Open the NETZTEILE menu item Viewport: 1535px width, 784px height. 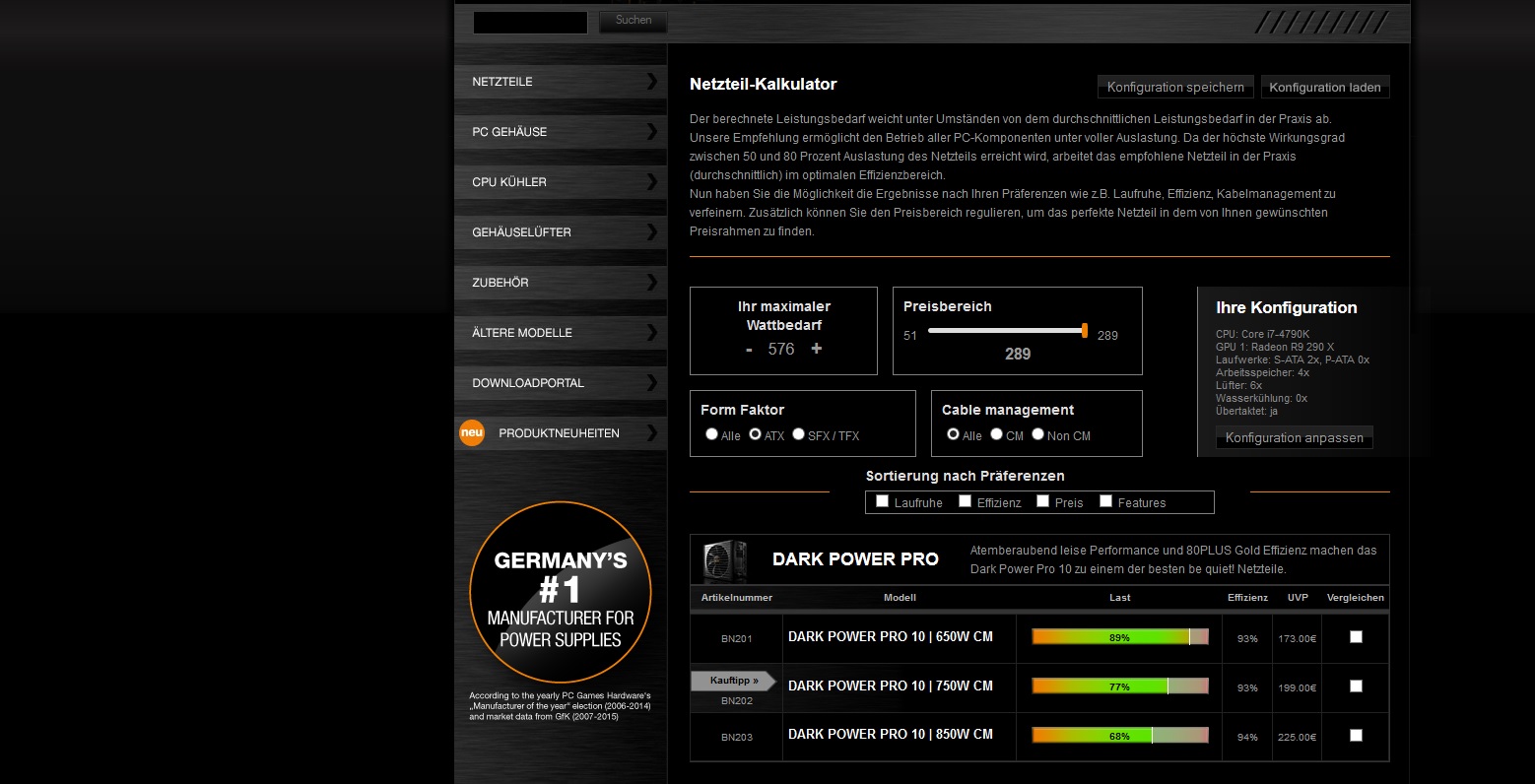561,82
